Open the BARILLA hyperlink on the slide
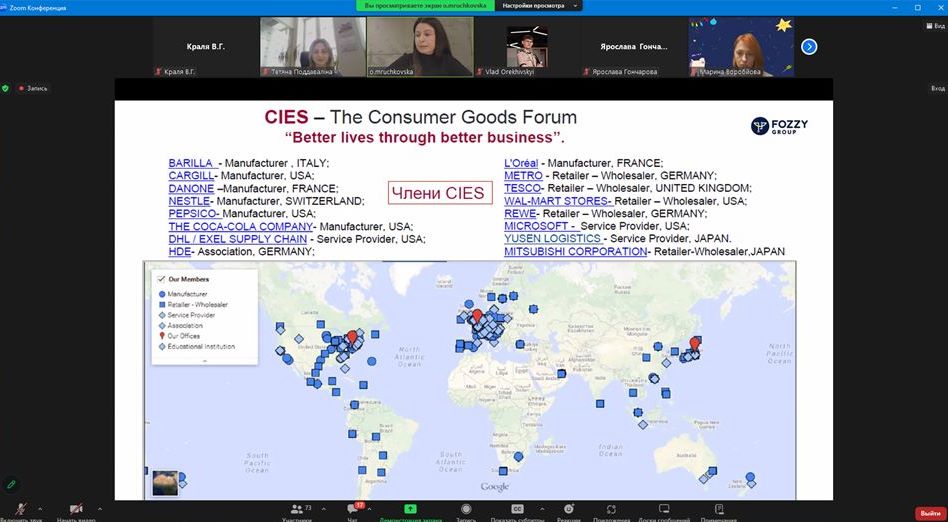The image size is (948, 522). (x=191, y=163)
